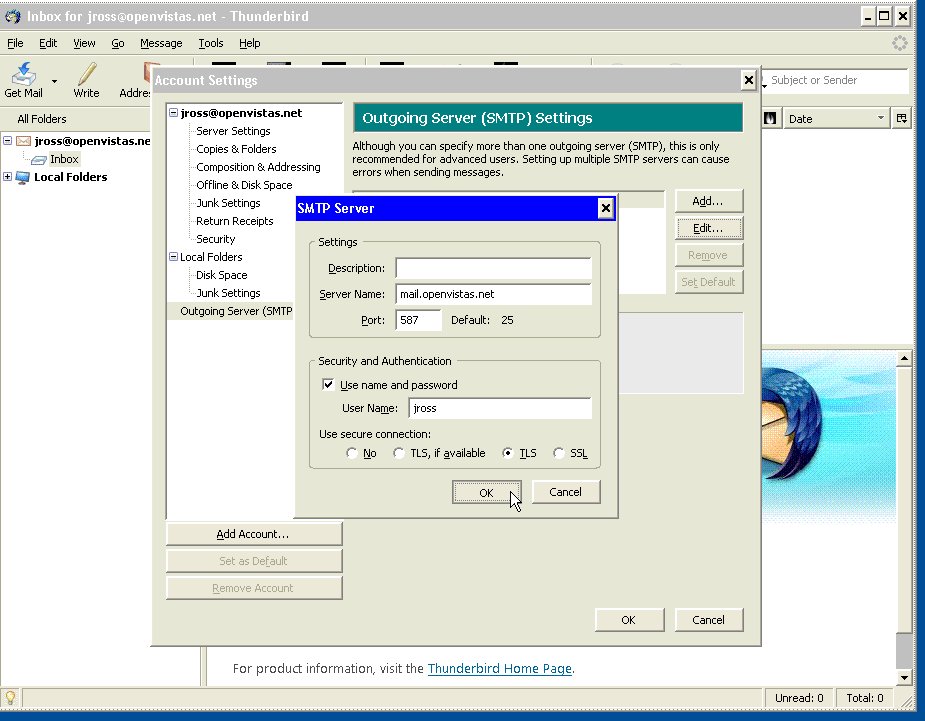Open the Tools menu

click(211, 43)
